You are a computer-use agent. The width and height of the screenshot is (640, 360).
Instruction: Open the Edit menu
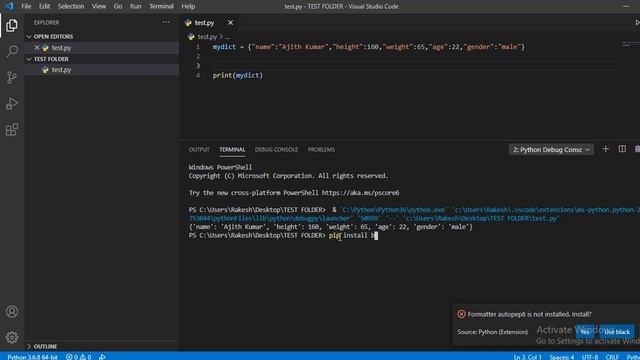coord(44,7)
